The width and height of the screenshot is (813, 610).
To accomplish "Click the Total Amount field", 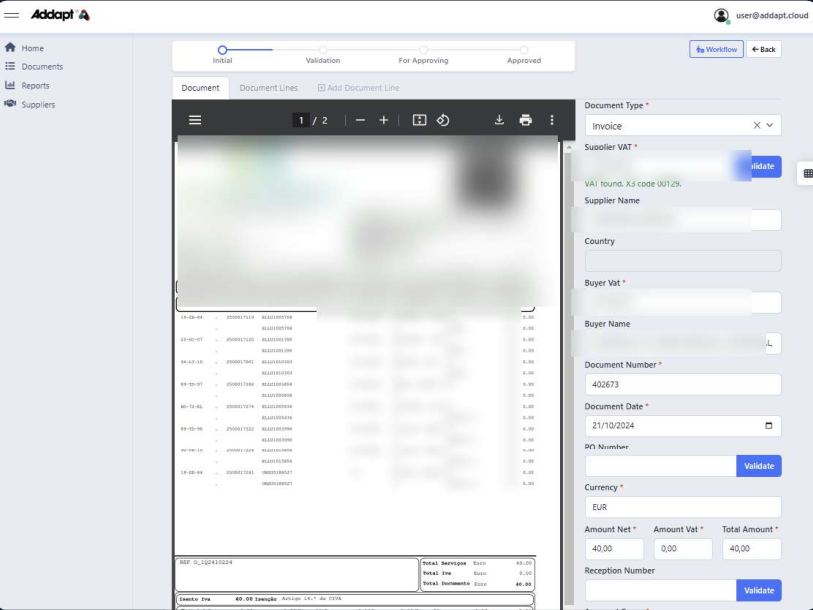I will [752, 548].
